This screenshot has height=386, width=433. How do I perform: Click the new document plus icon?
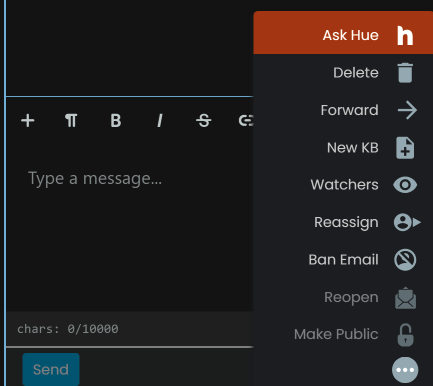(x=405, y=148)
